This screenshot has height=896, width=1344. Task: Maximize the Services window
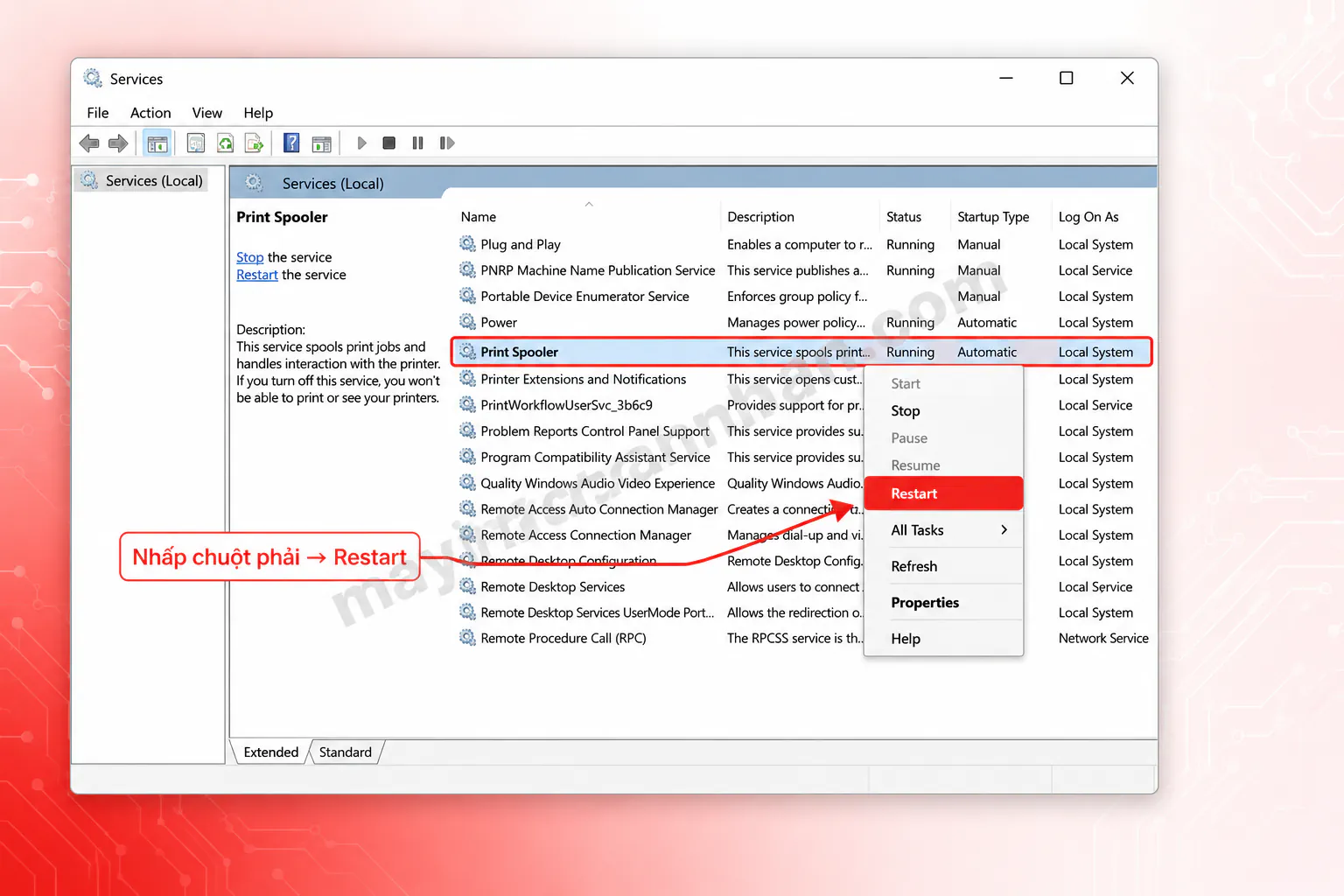[x=1066, y=78]
